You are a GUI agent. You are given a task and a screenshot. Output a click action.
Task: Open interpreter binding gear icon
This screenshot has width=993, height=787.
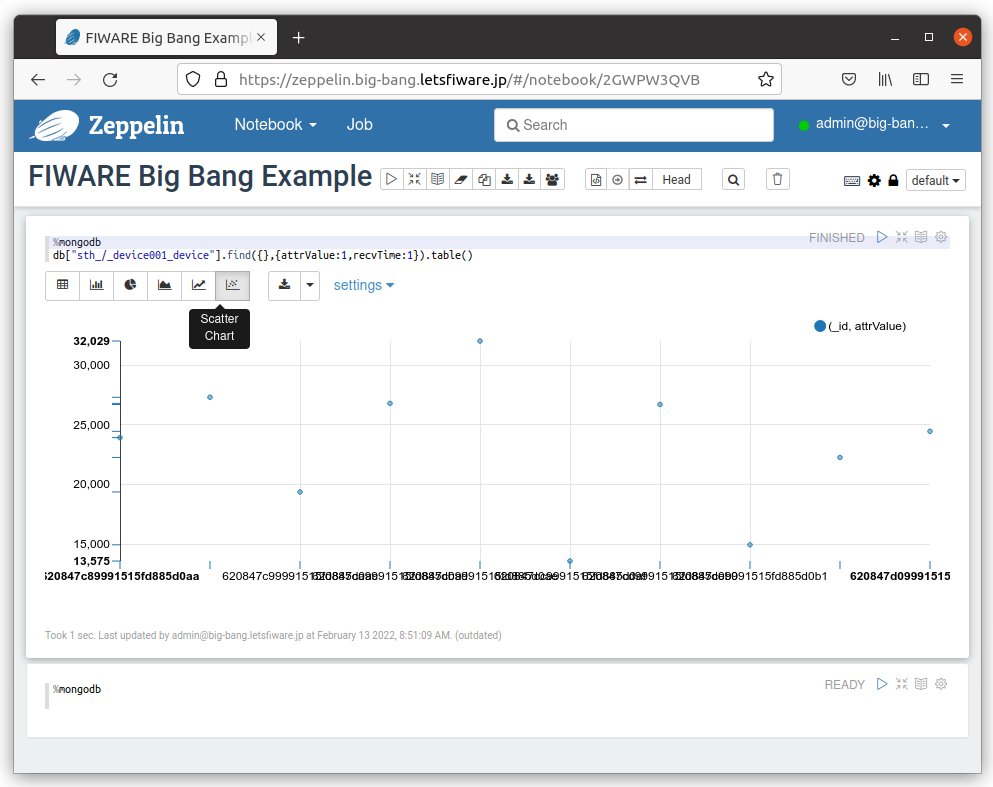pyautogui.click(x=874, y=180)
